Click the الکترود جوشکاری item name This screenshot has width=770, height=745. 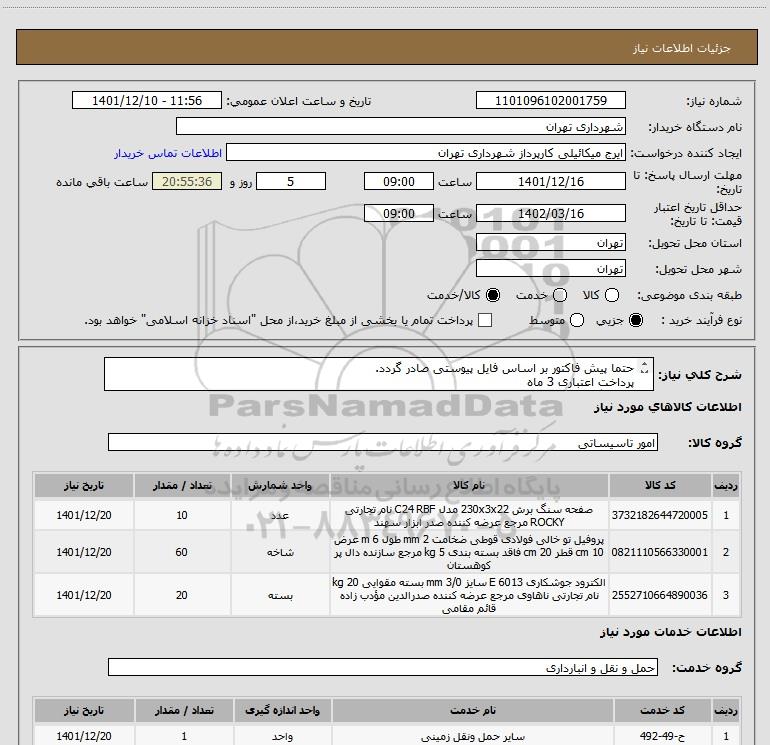[x=469, y=595]
